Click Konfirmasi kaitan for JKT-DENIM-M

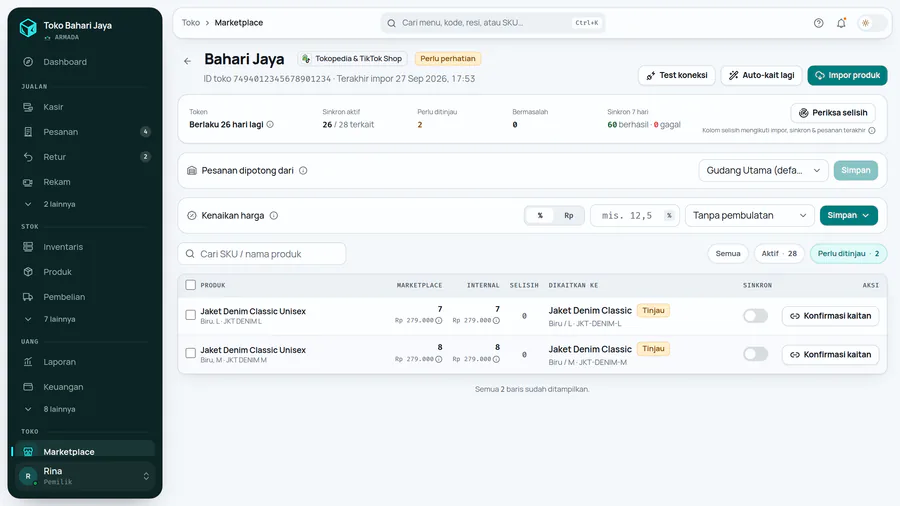coord(831,355)
